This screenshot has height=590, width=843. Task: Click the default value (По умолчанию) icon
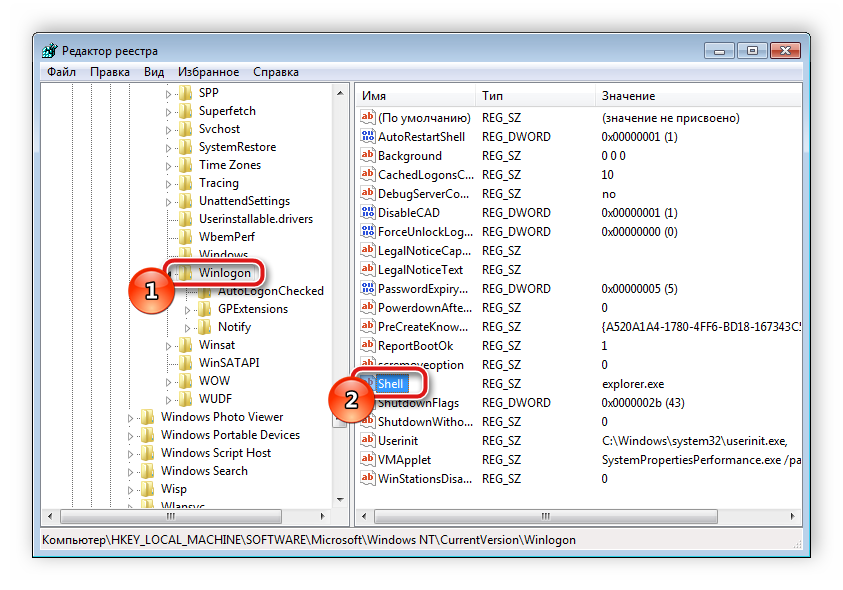coord(368,117)
